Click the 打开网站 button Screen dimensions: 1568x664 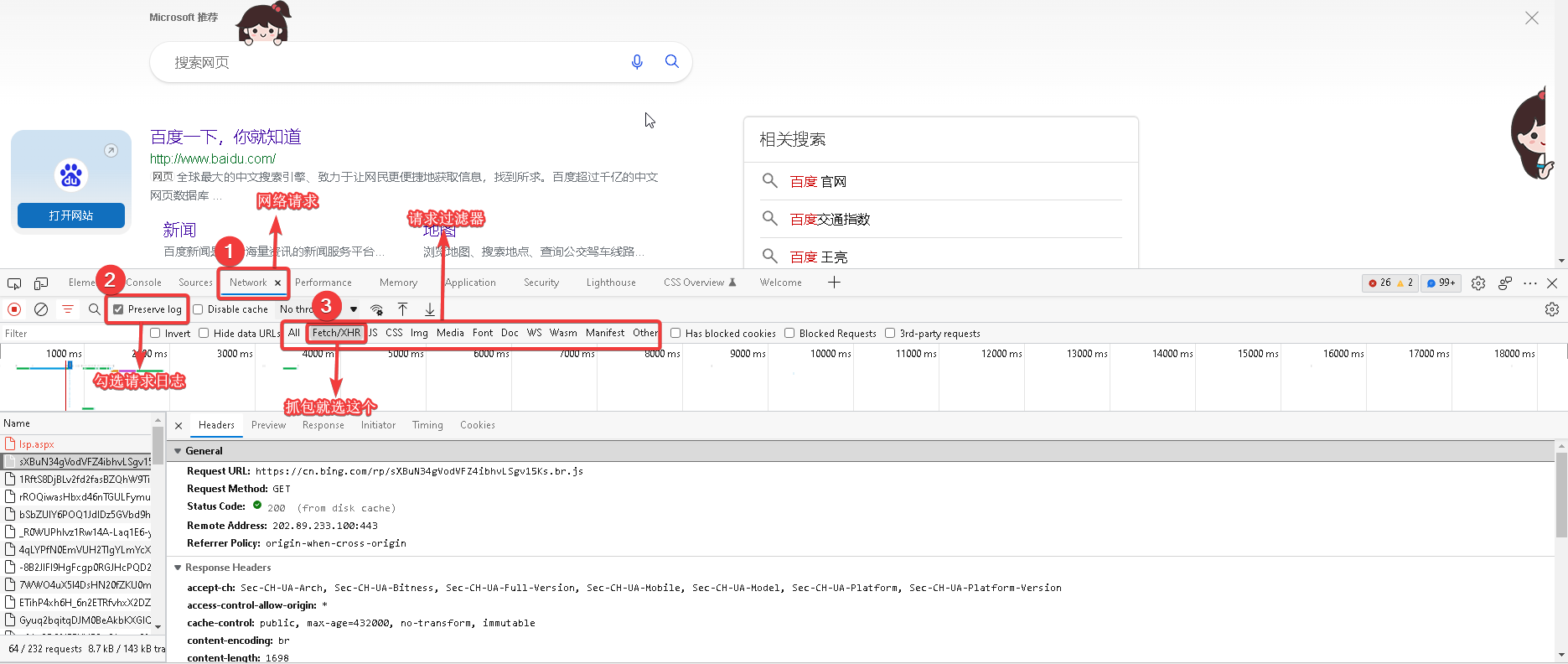[x=71, y=215]
